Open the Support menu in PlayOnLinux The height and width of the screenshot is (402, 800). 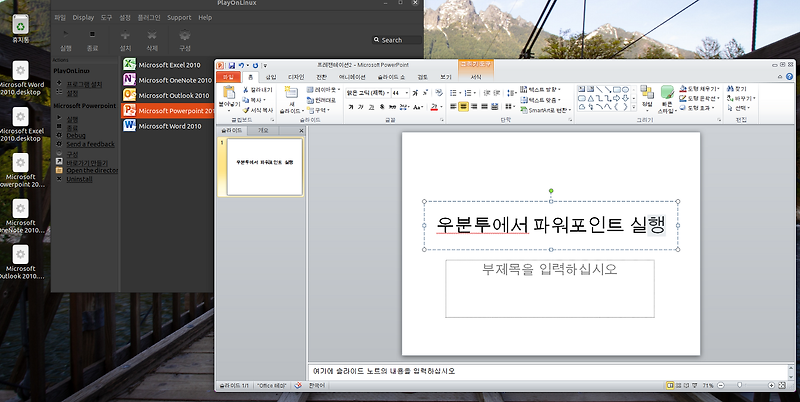179,17
